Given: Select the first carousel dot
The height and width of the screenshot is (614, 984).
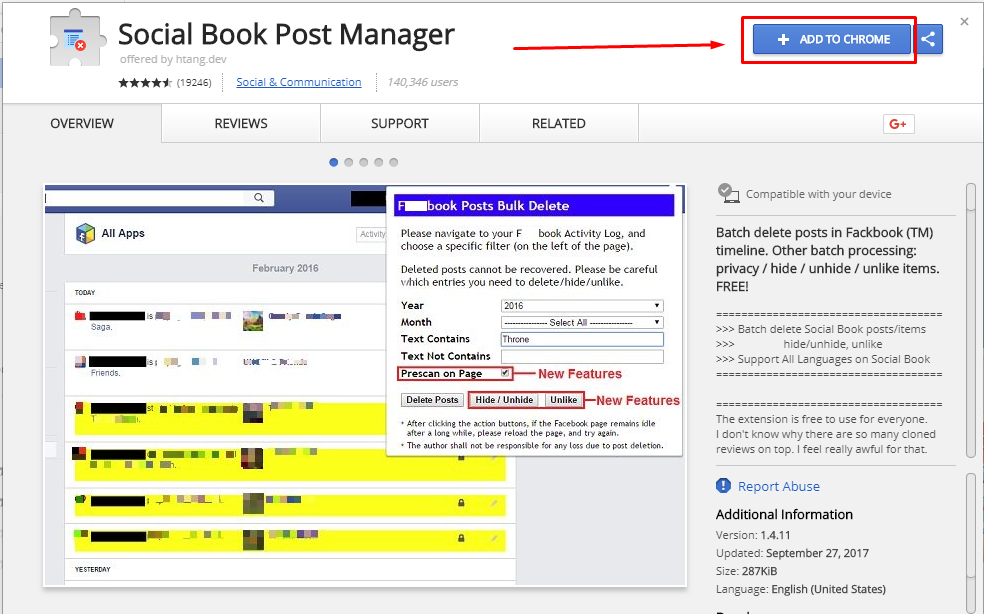Looking at the screenshot, I should coord(334,163).
